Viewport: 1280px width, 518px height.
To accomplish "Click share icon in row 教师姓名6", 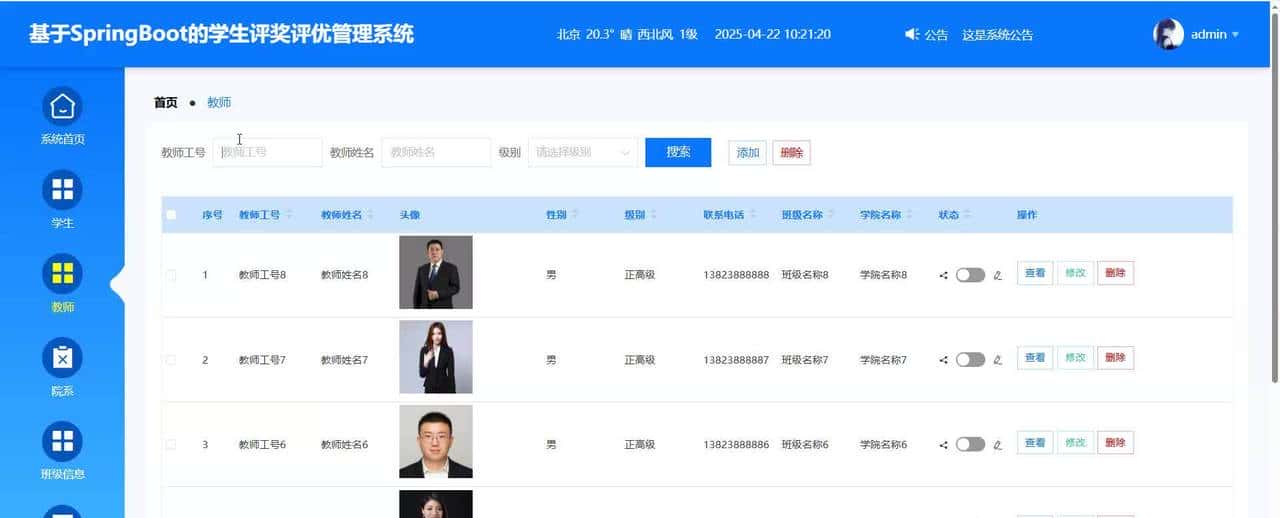I will point(944,444).
